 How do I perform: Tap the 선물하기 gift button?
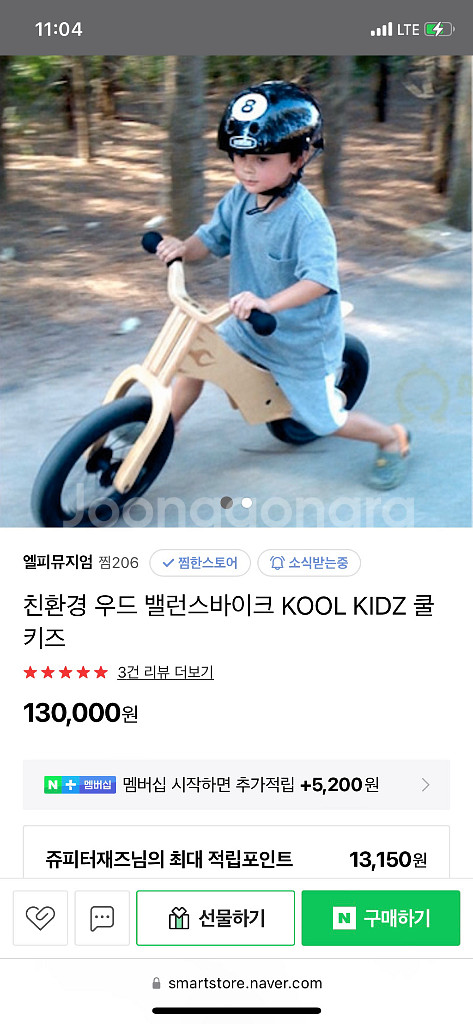point(216,918)
